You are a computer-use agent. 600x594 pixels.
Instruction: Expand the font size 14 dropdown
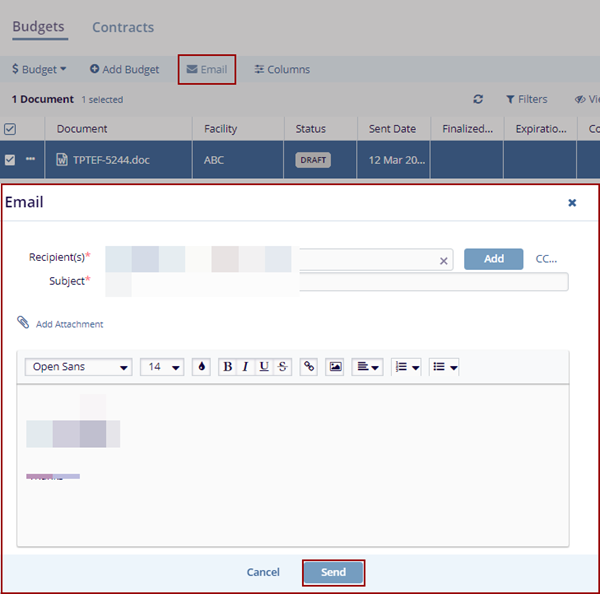[x=161, y=367]
